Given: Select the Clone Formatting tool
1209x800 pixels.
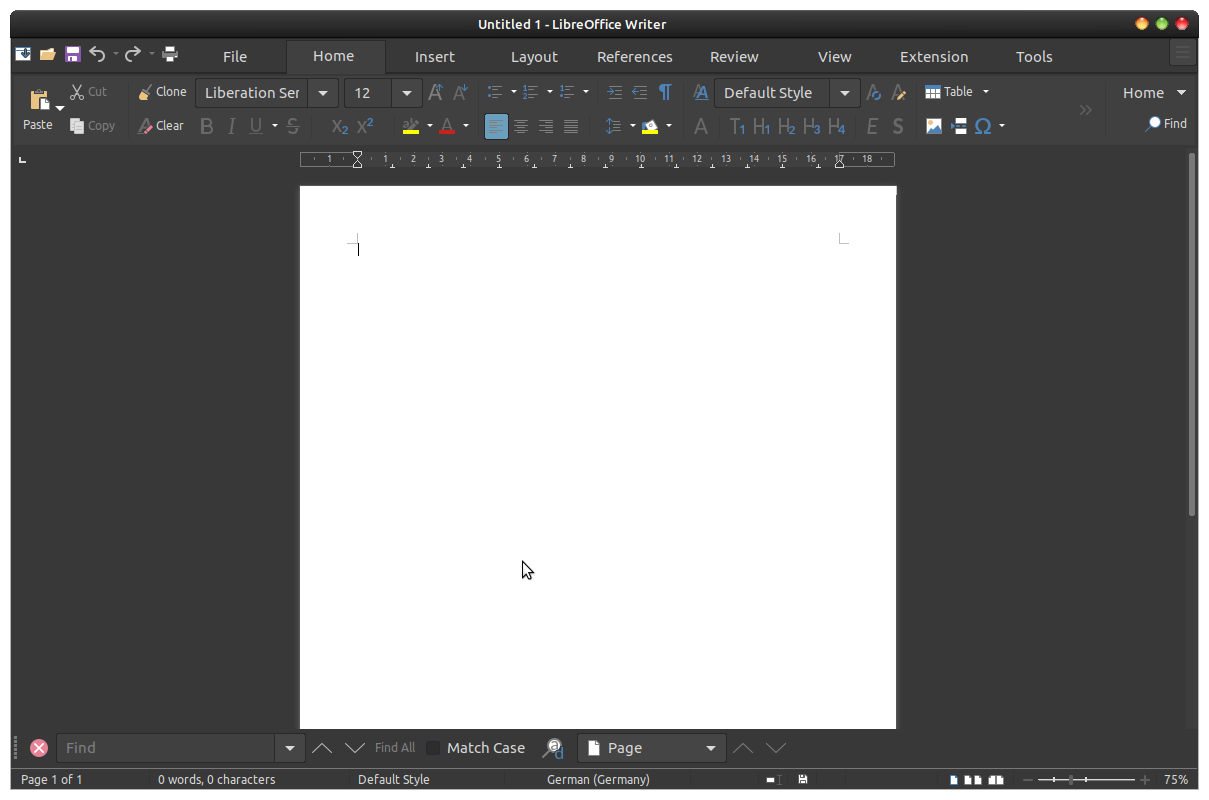Looking at the screenshot, I should [162, 91].
